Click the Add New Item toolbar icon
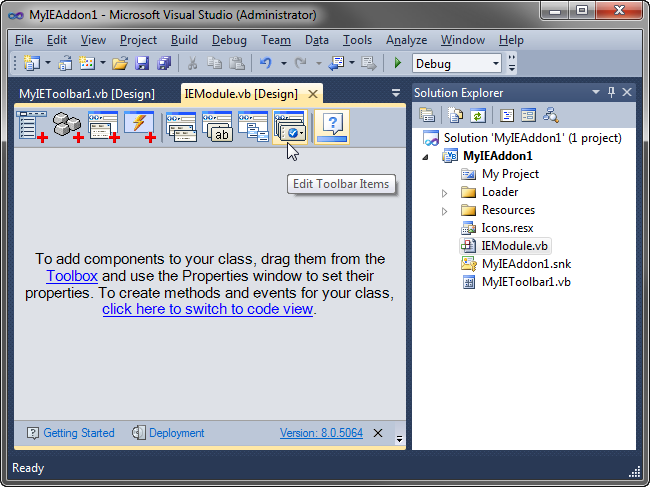 [87, 63]
